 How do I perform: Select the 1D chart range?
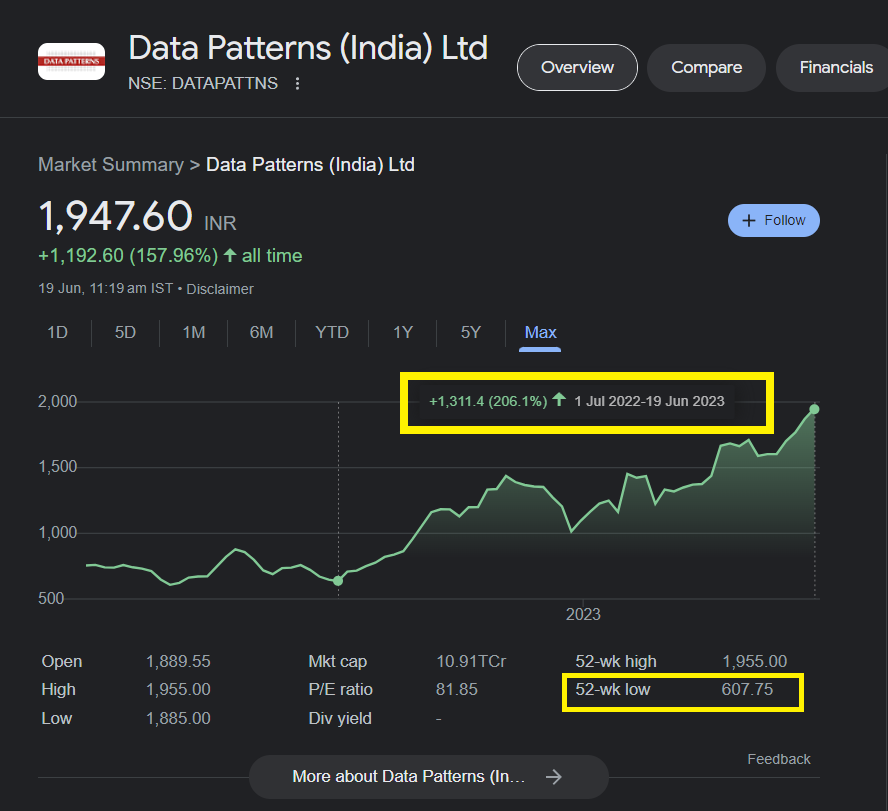point(57,332)
